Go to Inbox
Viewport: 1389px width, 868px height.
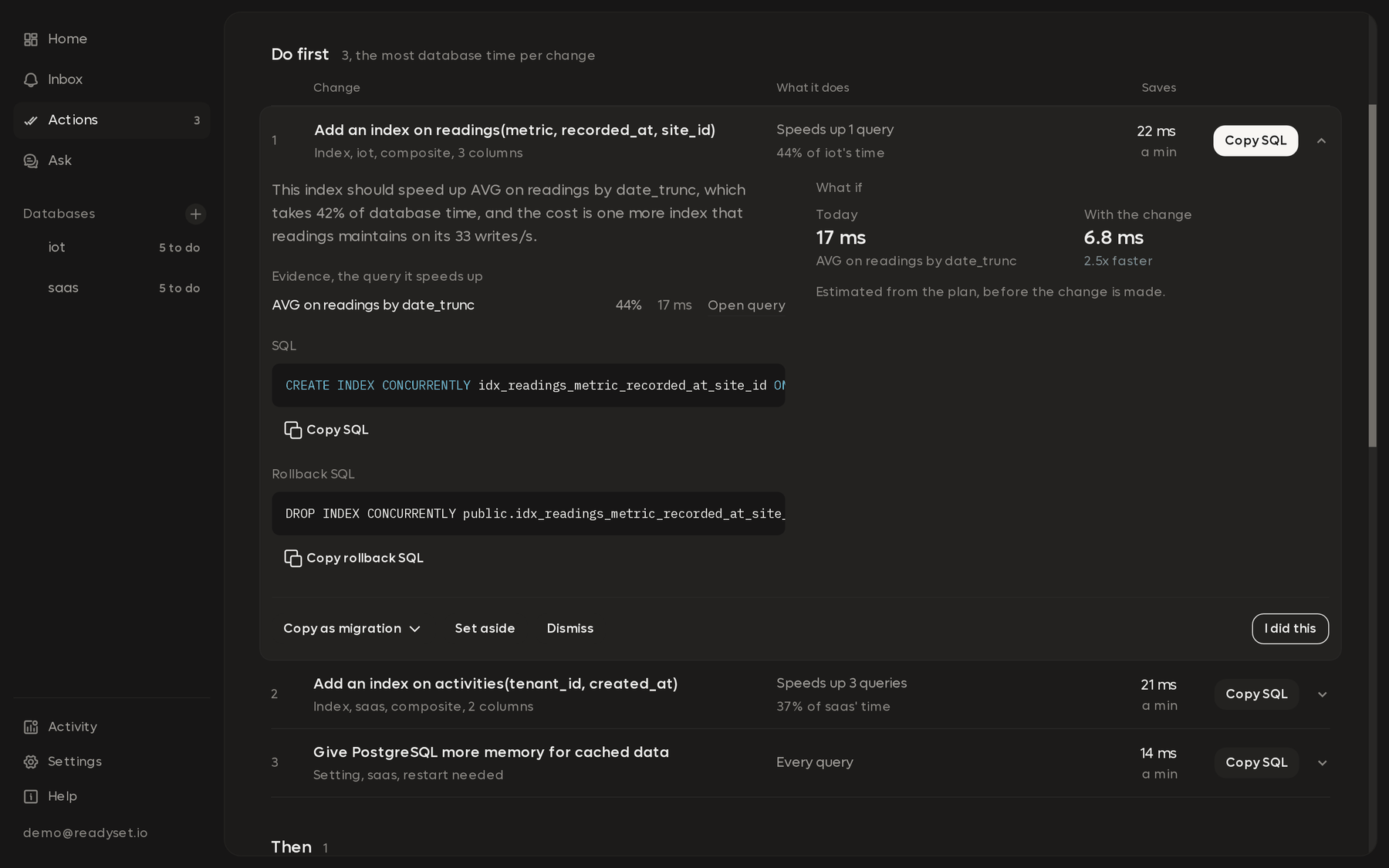pyautogui.click(x=112, y=79)
